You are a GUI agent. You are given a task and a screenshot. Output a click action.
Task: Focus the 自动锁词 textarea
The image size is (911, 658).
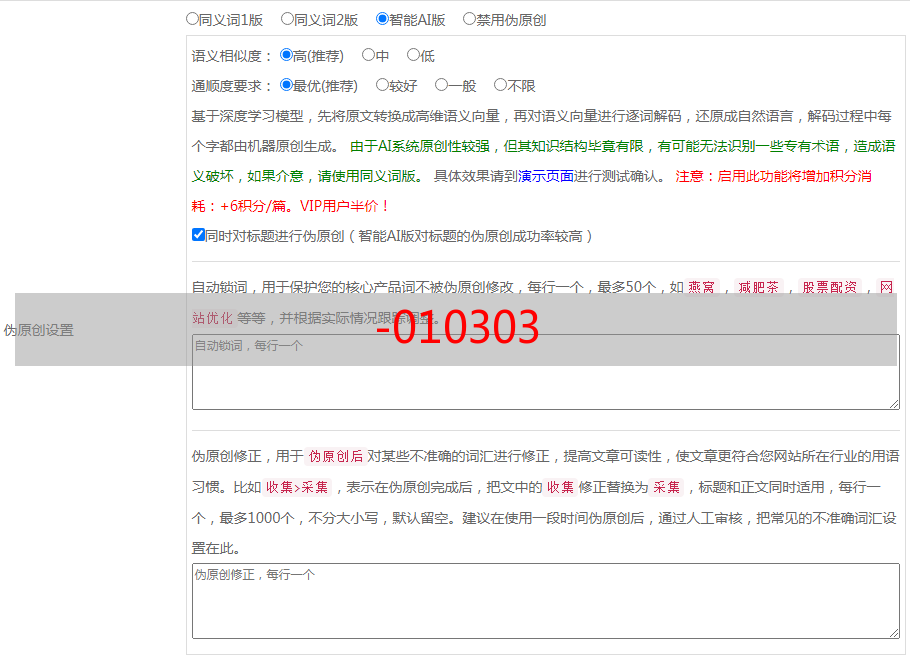point(546,372)
